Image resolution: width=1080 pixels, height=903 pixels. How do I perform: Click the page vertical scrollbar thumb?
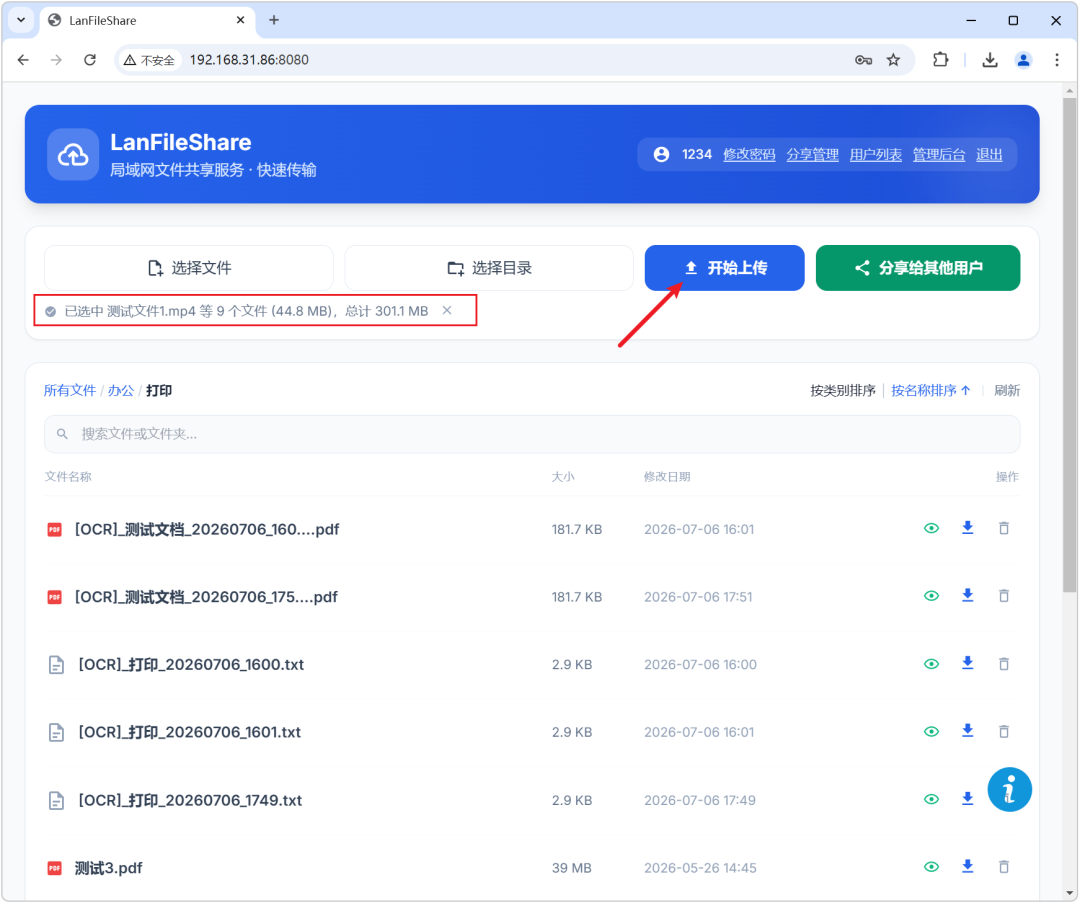click(x=1069, y=344)
